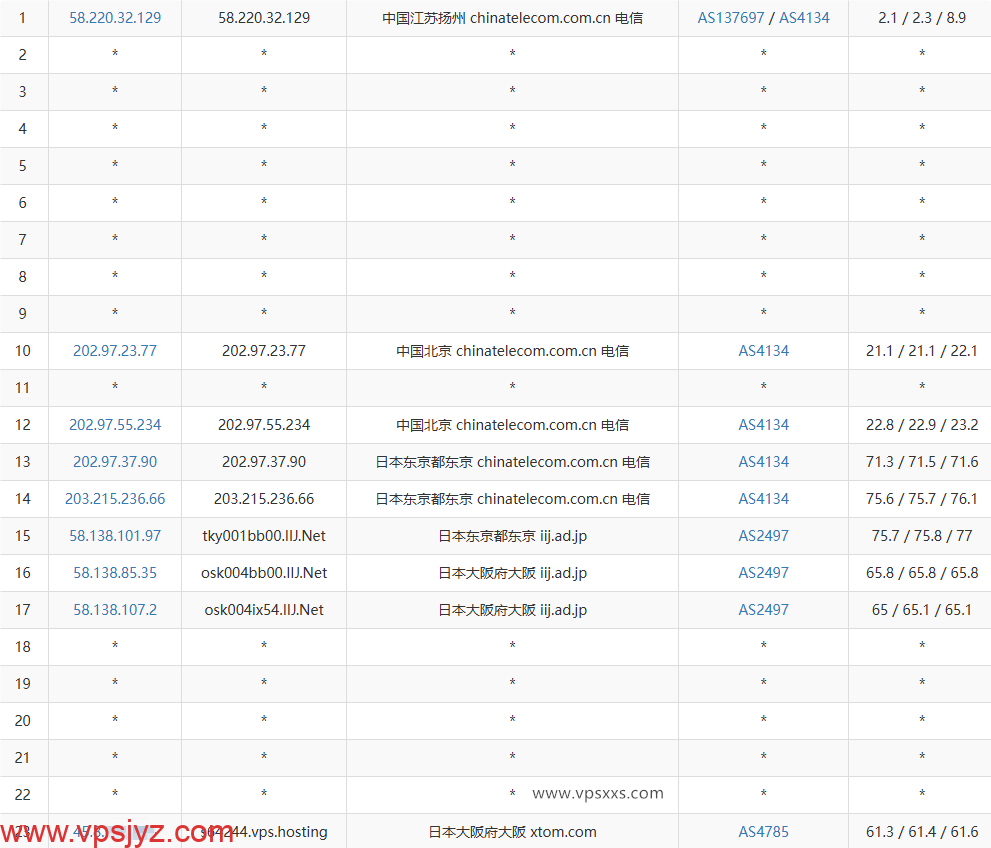Click IP link 202.97.55.234
The width and height of the screenshot is (991, 848).
pyautogui.click(x=115, y=425)
